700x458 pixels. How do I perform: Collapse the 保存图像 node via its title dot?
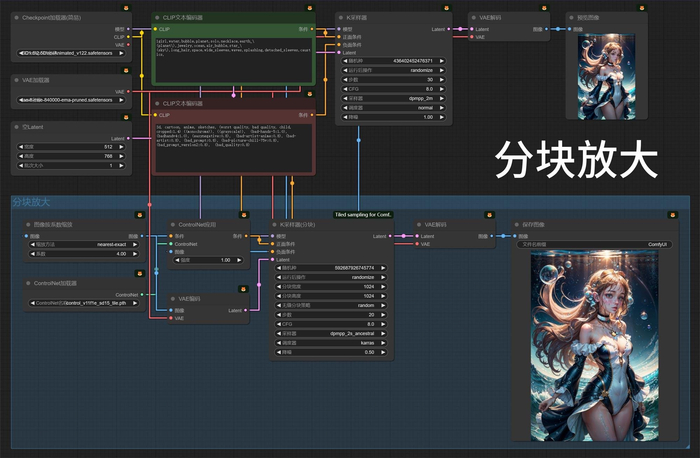517,225
